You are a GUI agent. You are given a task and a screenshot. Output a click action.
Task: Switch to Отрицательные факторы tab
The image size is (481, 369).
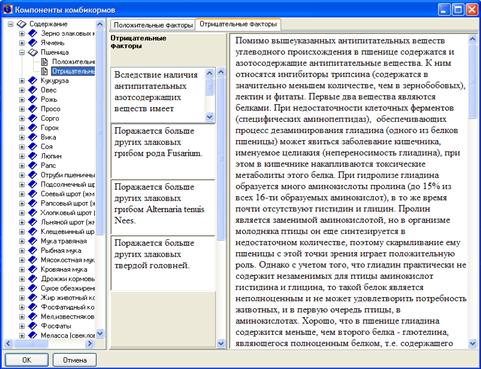pyautogui.click(x=238, y=24)
